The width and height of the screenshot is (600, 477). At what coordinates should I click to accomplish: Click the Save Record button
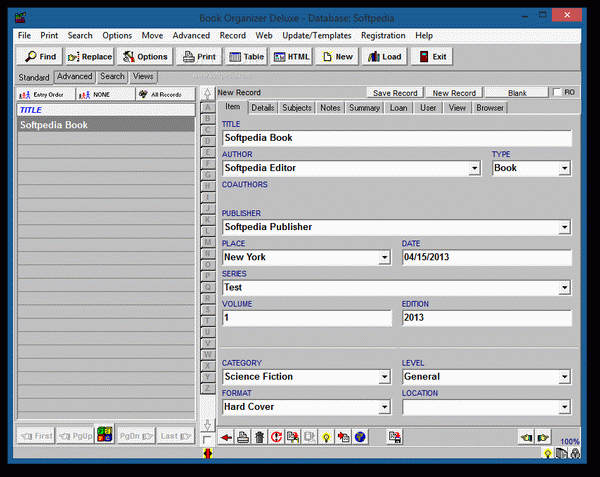point(395,92)
